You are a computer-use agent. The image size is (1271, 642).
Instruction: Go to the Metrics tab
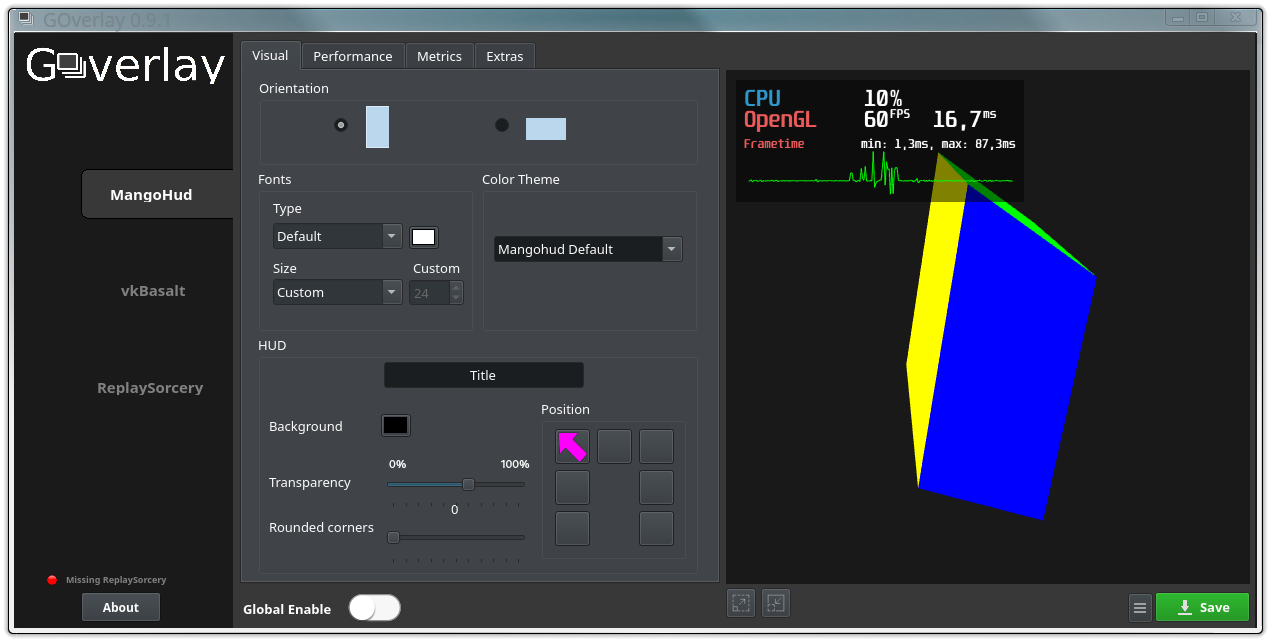point(439,56)
